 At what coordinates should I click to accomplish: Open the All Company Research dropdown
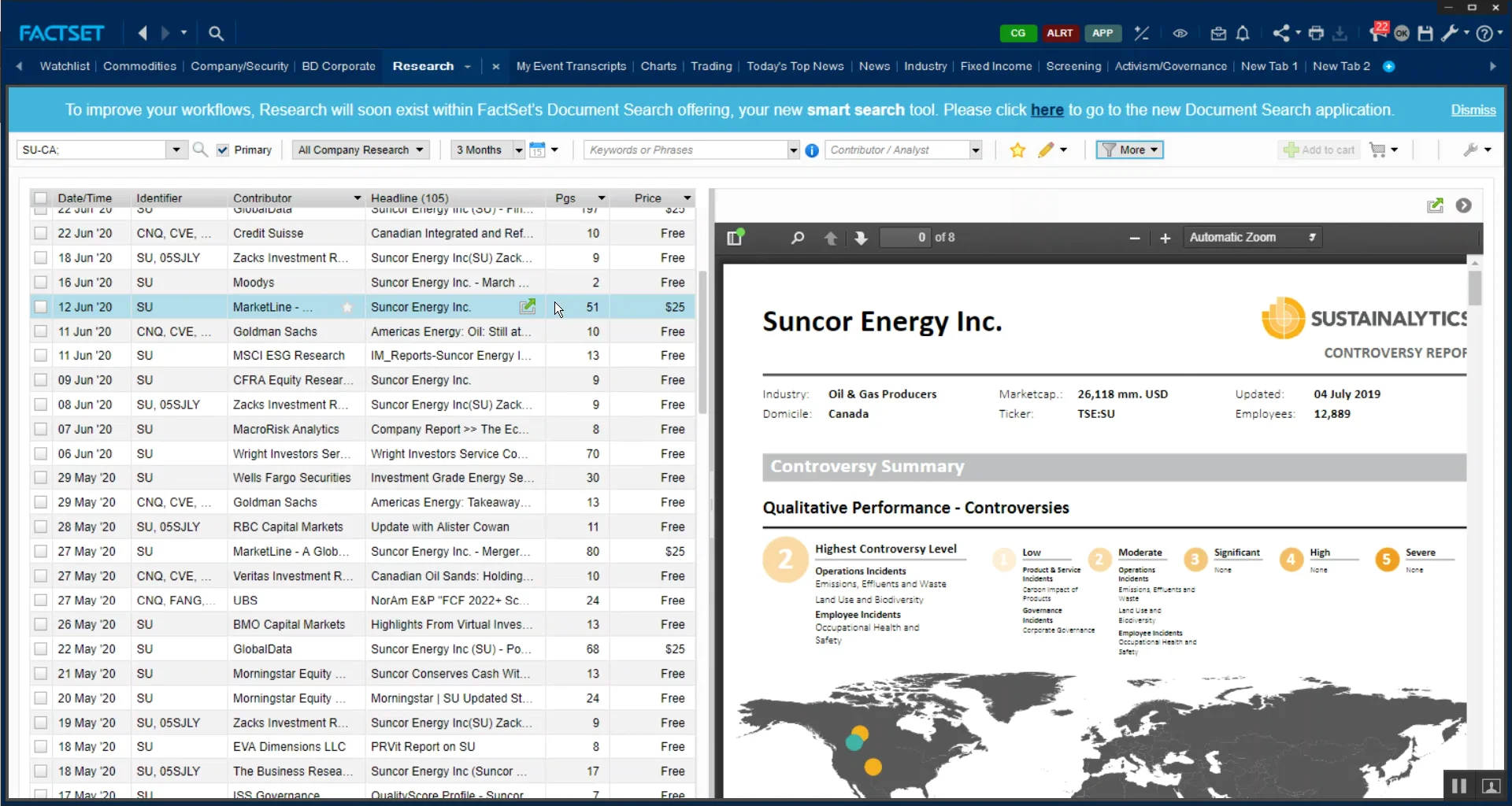[x=361, y=150]
